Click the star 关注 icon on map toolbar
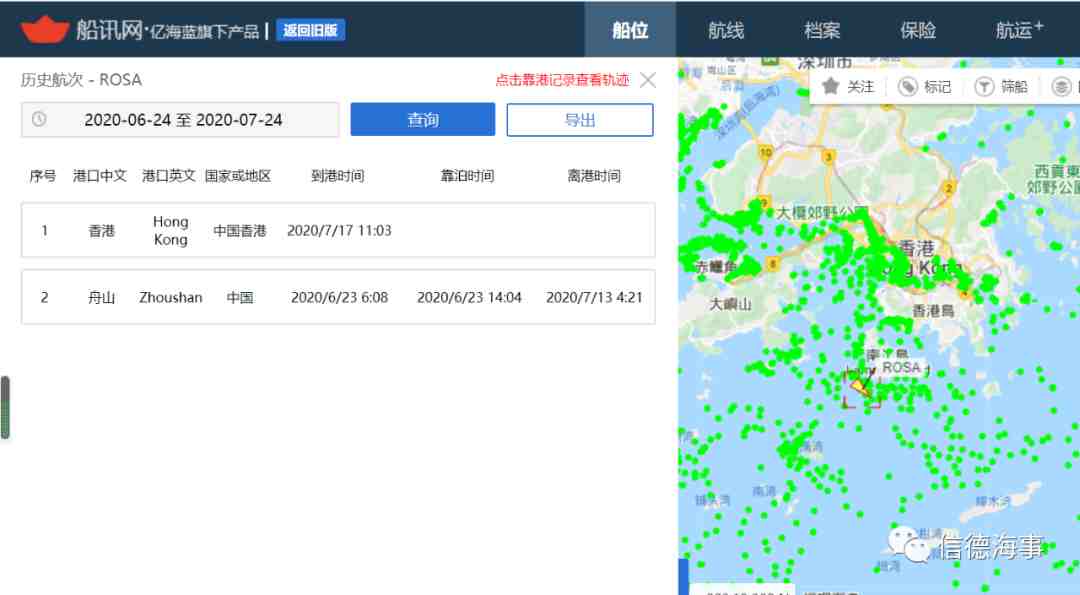 [x=831, y=86]
